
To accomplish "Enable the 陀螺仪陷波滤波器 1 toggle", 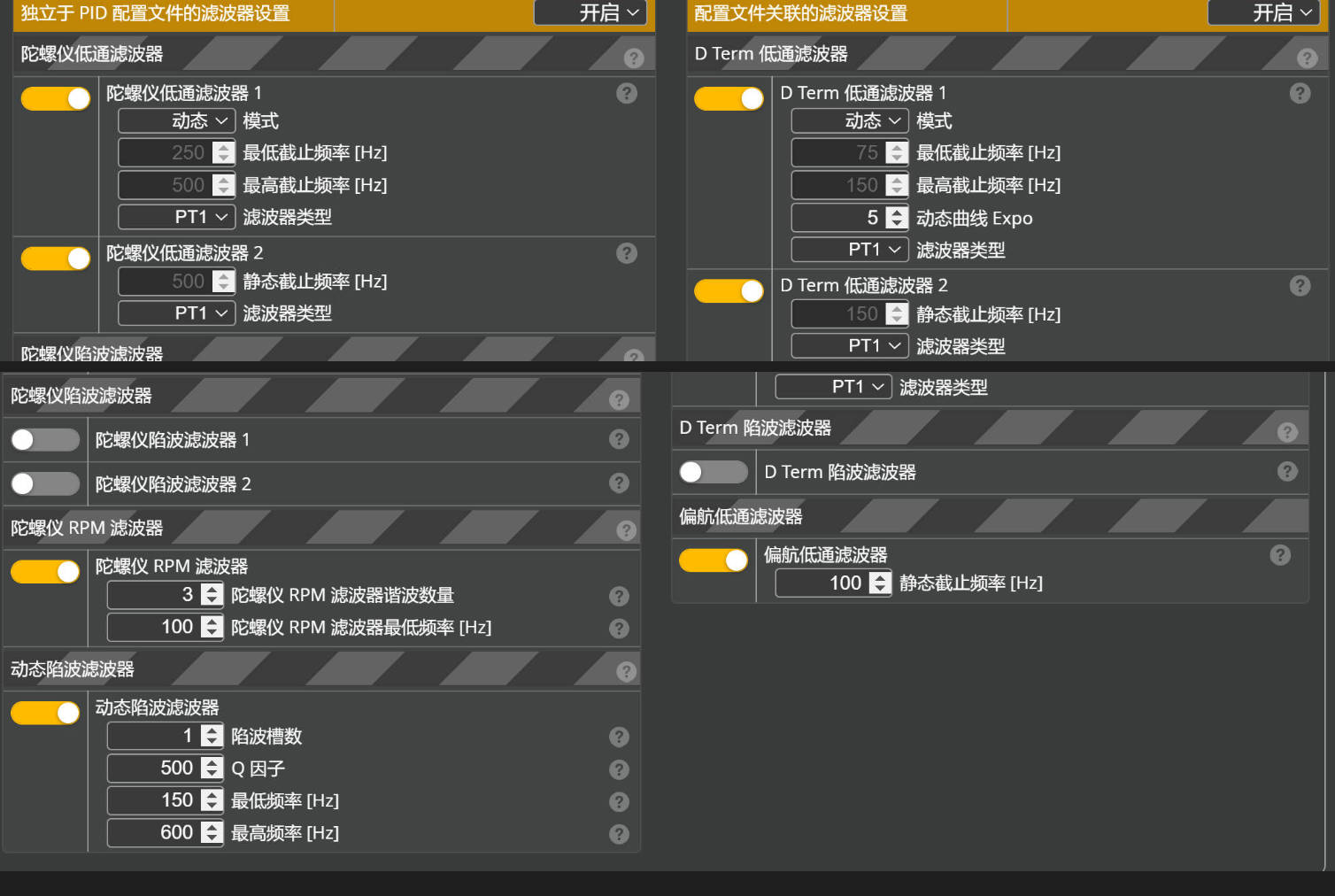I will [45, 439].
